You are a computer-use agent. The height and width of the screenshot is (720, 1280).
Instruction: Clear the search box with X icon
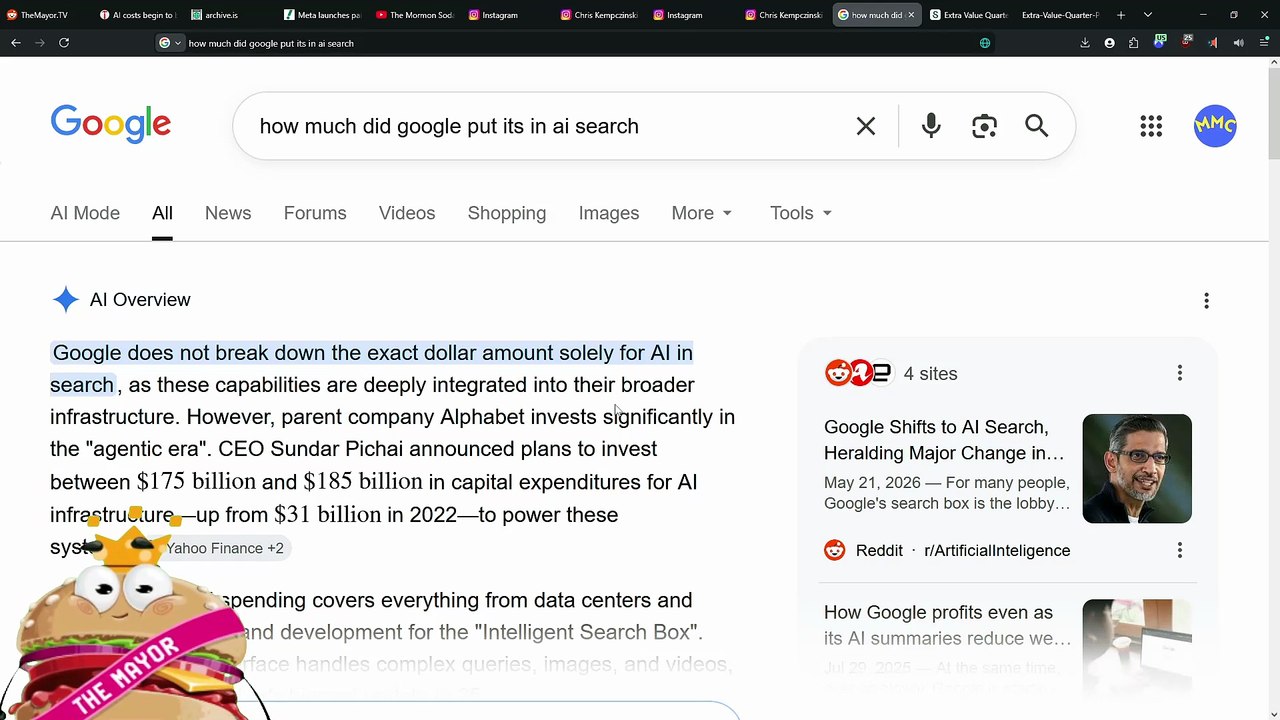tap(866, 126)
